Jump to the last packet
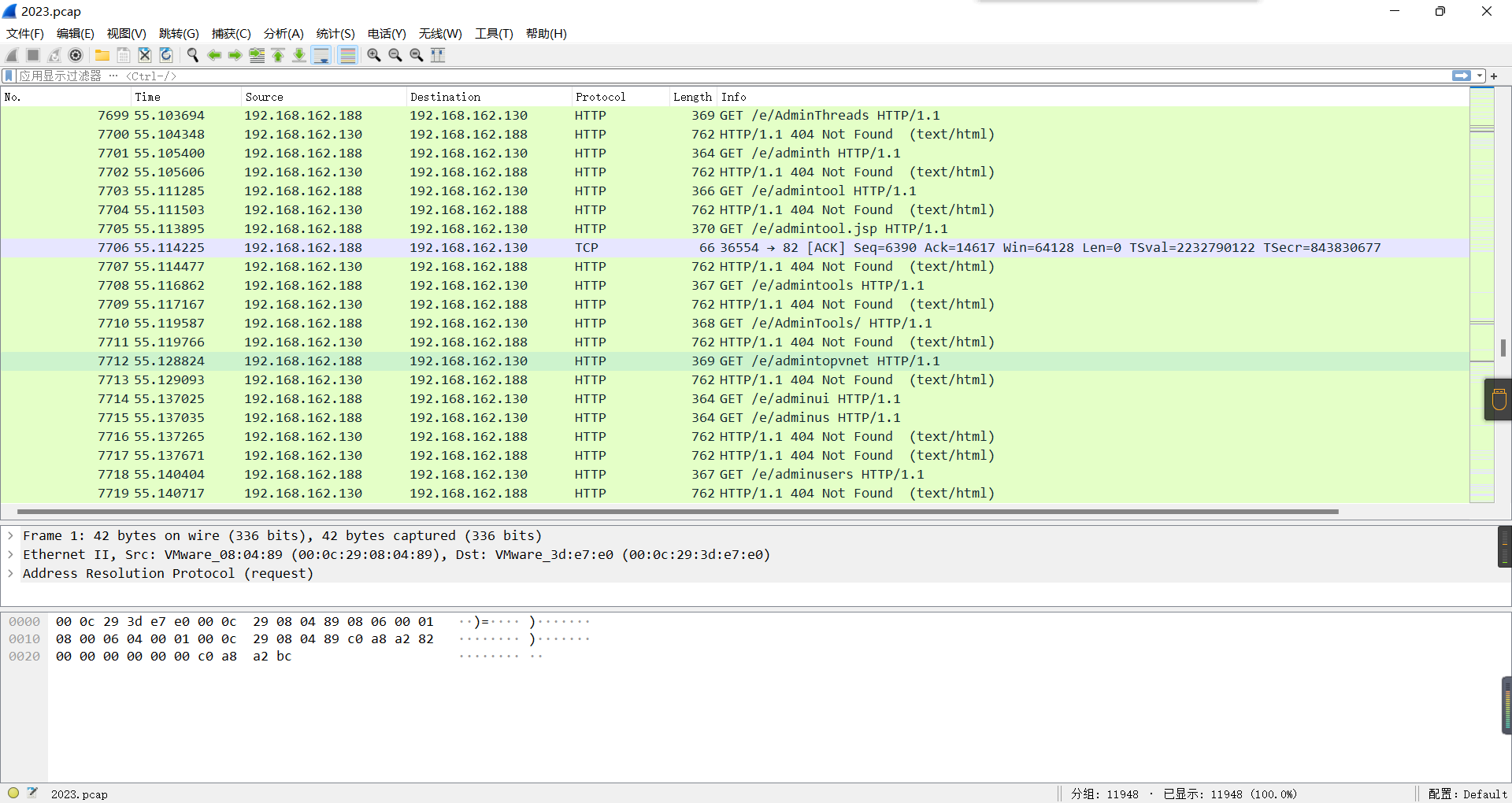1512x803 pixels. click(299, 55)
